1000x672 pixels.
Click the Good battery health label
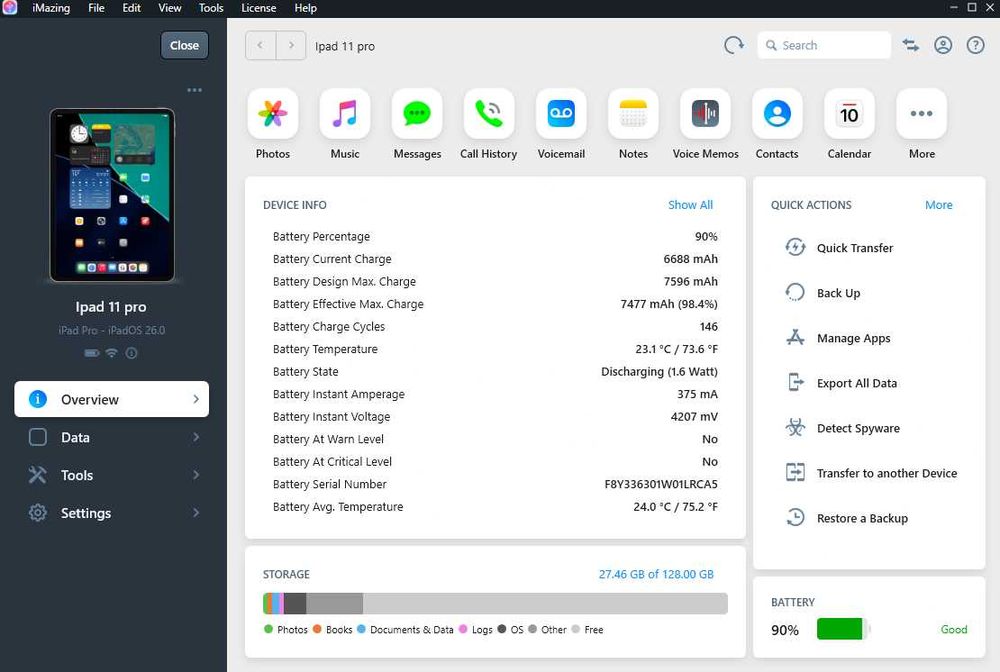953,629
